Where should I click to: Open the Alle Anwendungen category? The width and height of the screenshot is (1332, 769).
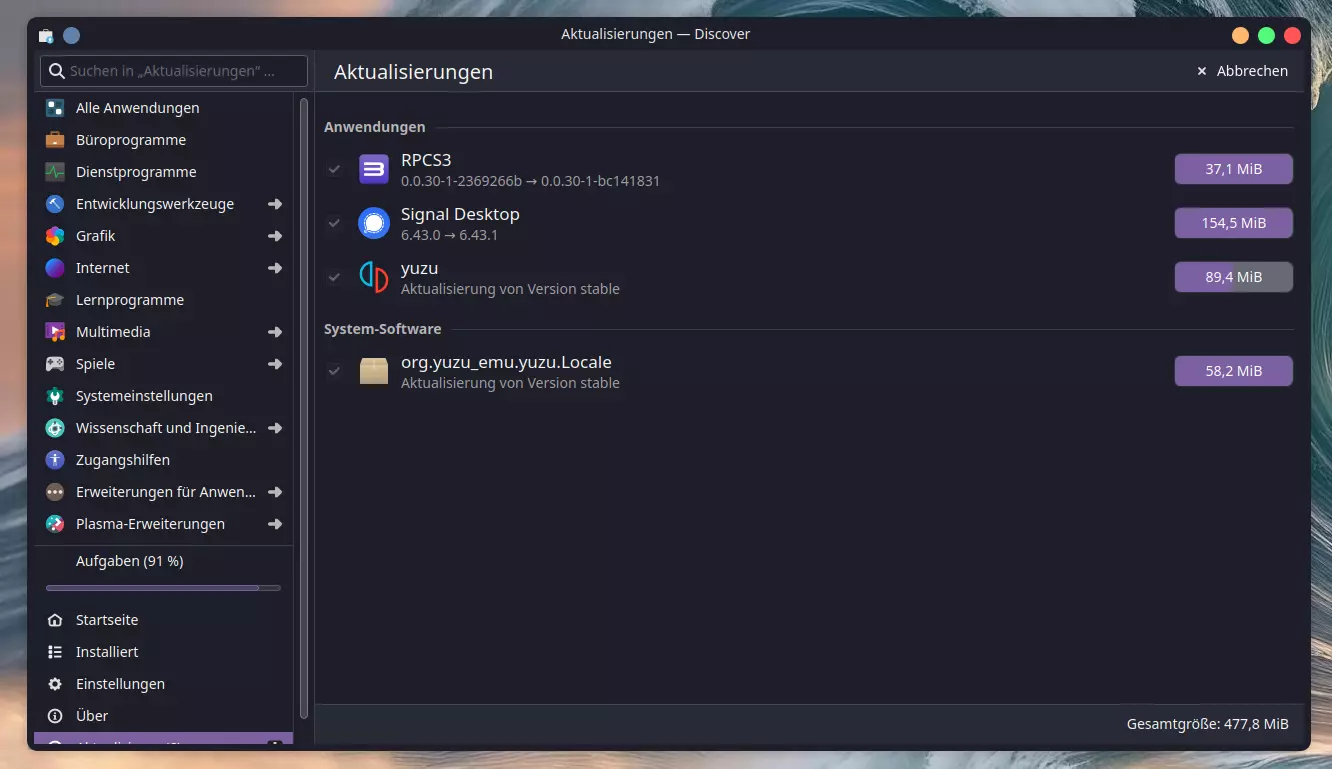(164, 108)
